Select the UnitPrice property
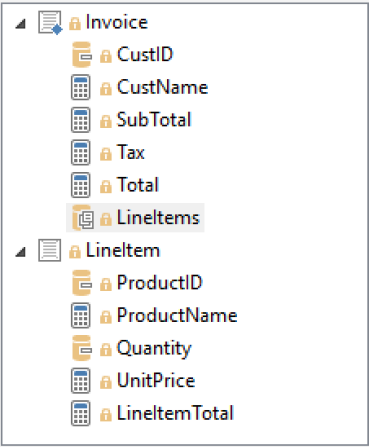This screenshot has width=372, height=447. (x=156, y=381)
